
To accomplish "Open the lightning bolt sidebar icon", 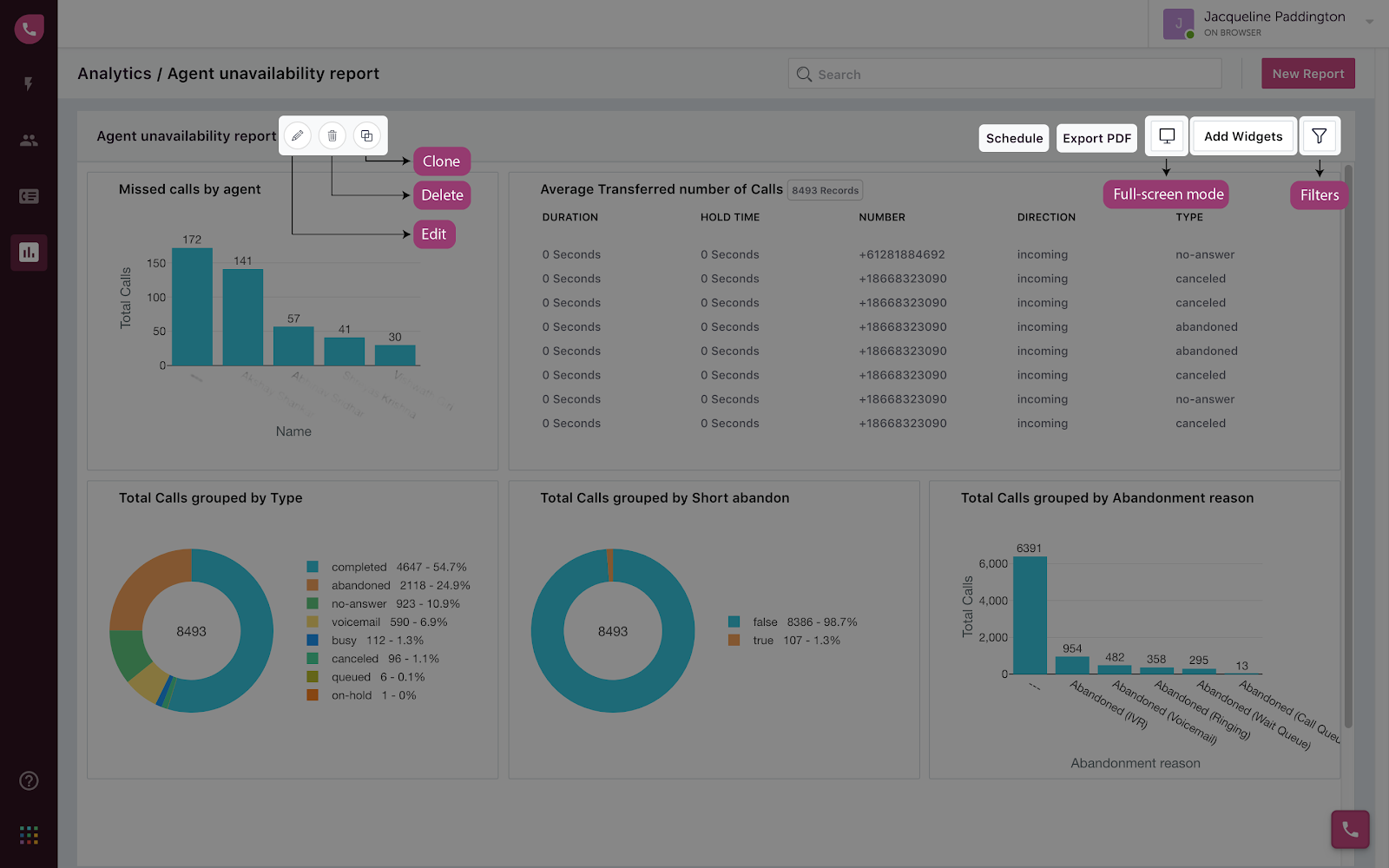I will point(29,84).
